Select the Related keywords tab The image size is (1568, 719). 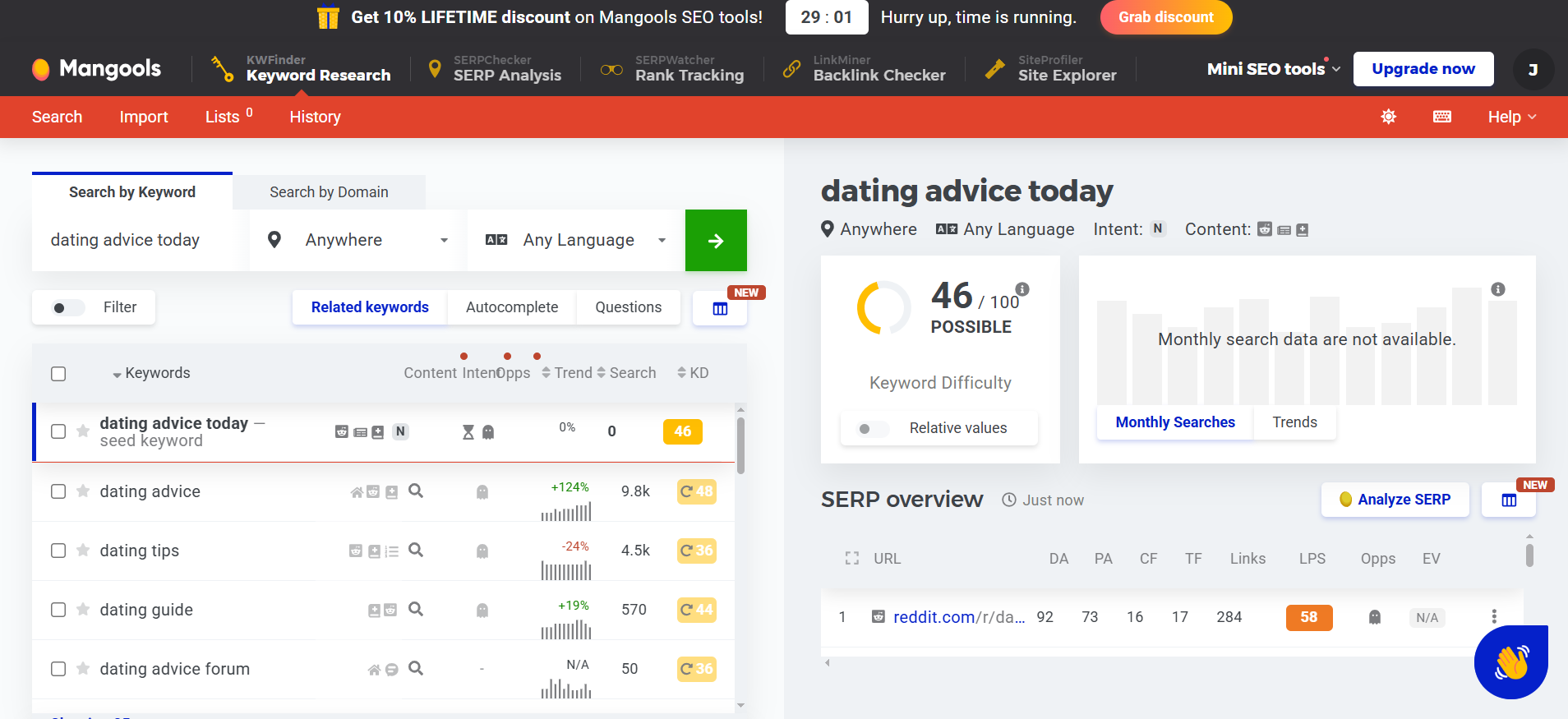[x=370, y=307]
